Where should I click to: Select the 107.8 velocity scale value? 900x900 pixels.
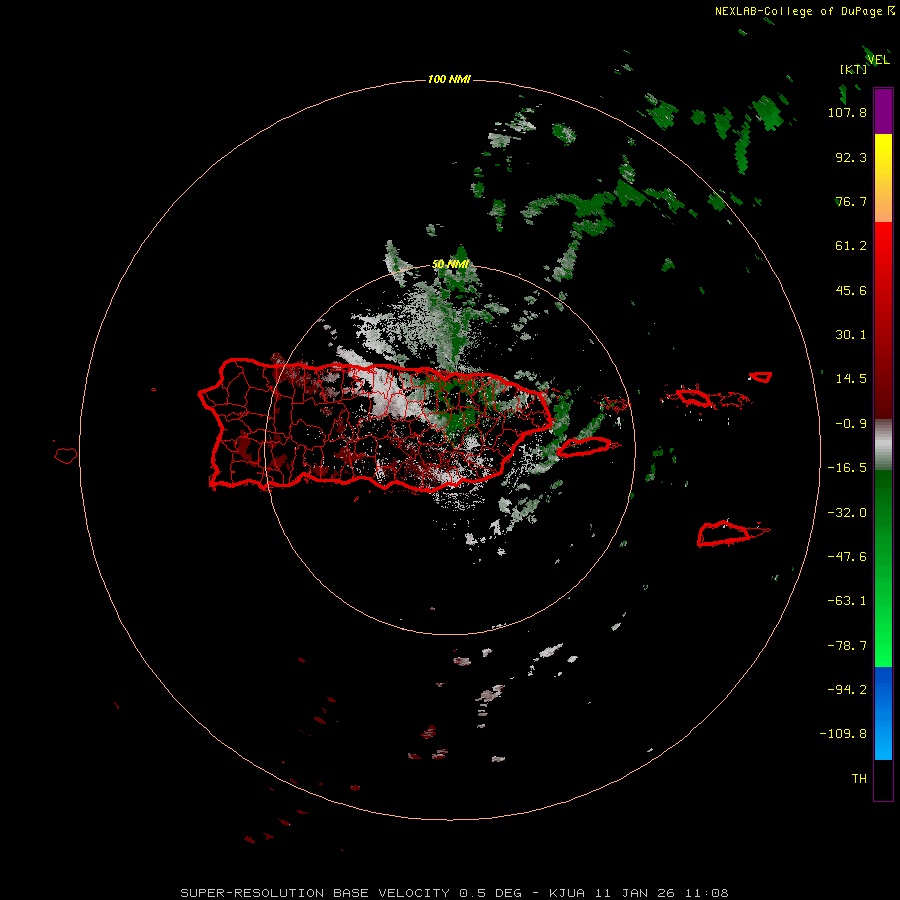tap(847, 112)
